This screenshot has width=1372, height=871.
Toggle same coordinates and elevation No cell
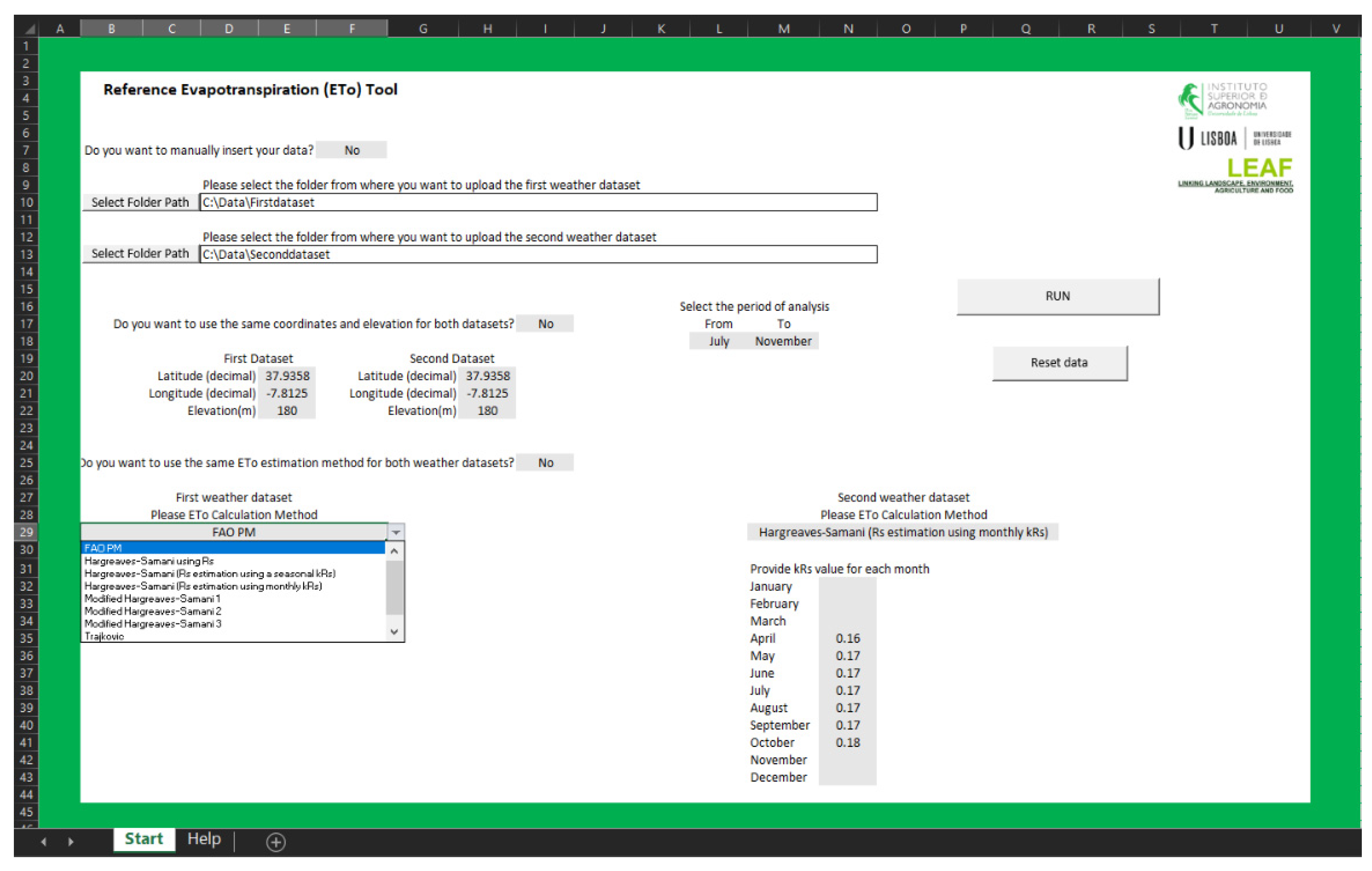pos(545,324)
